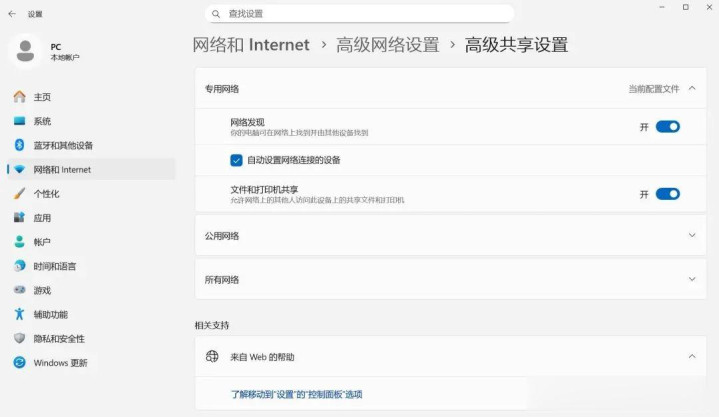Click the search magnifier icon
The width and height of the screenshot is (719, 417).
point(216,14)
